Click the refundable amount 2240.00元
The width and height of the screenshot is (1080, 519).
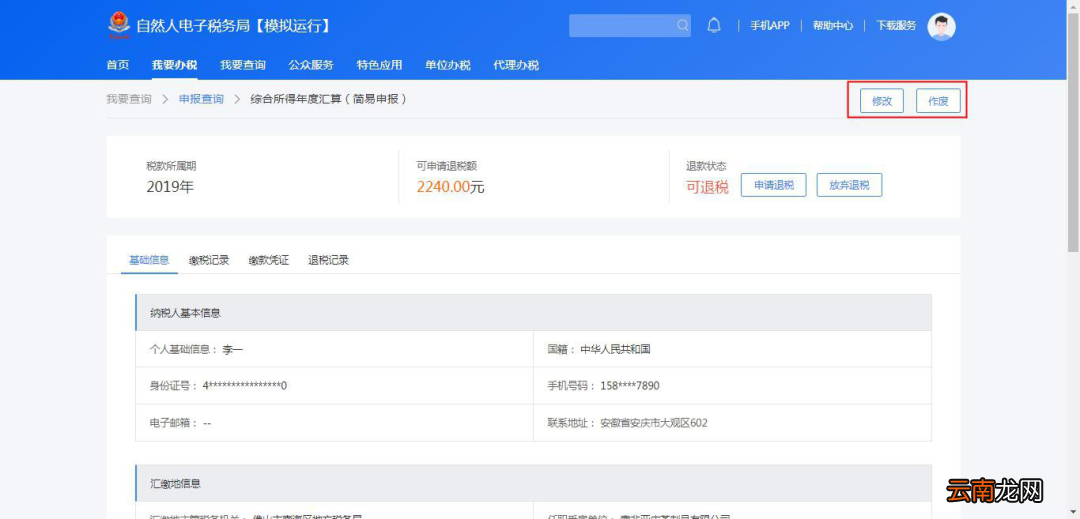[x=450, y=187]
